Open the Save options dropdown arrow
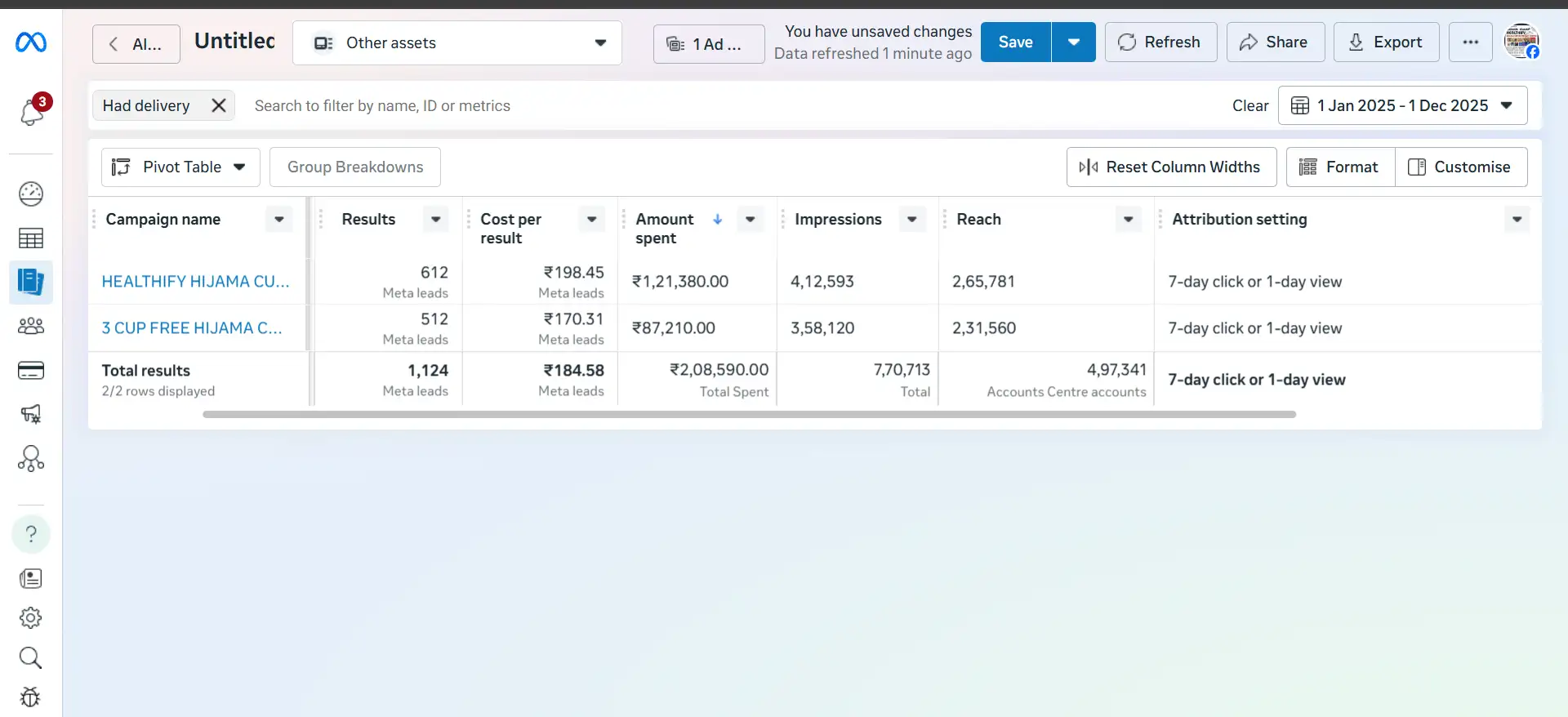The image size is (1568, 717). click(x=1074, y=42)
